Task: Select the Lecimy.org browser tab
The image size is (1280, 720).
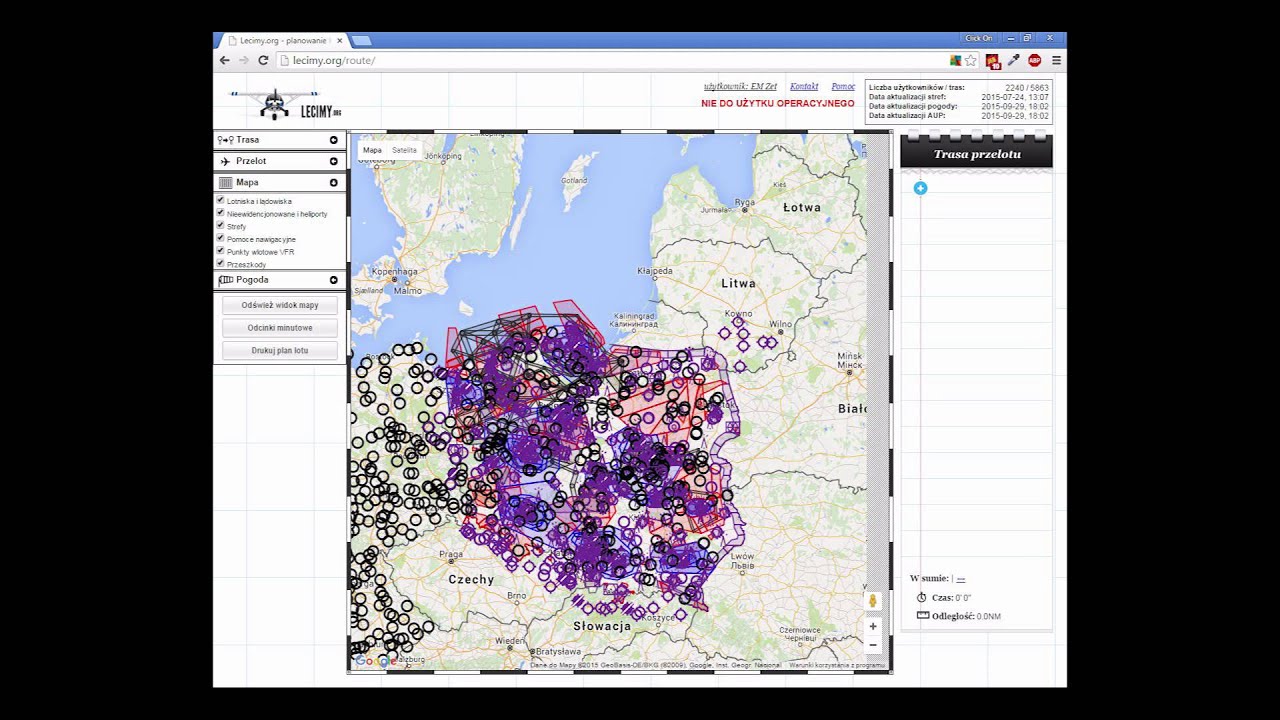Action: tap(283, 40)
